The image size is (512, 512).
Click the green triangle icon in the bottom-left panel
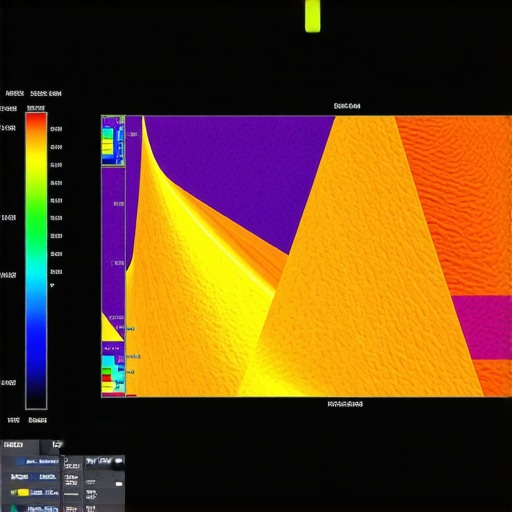14,508
